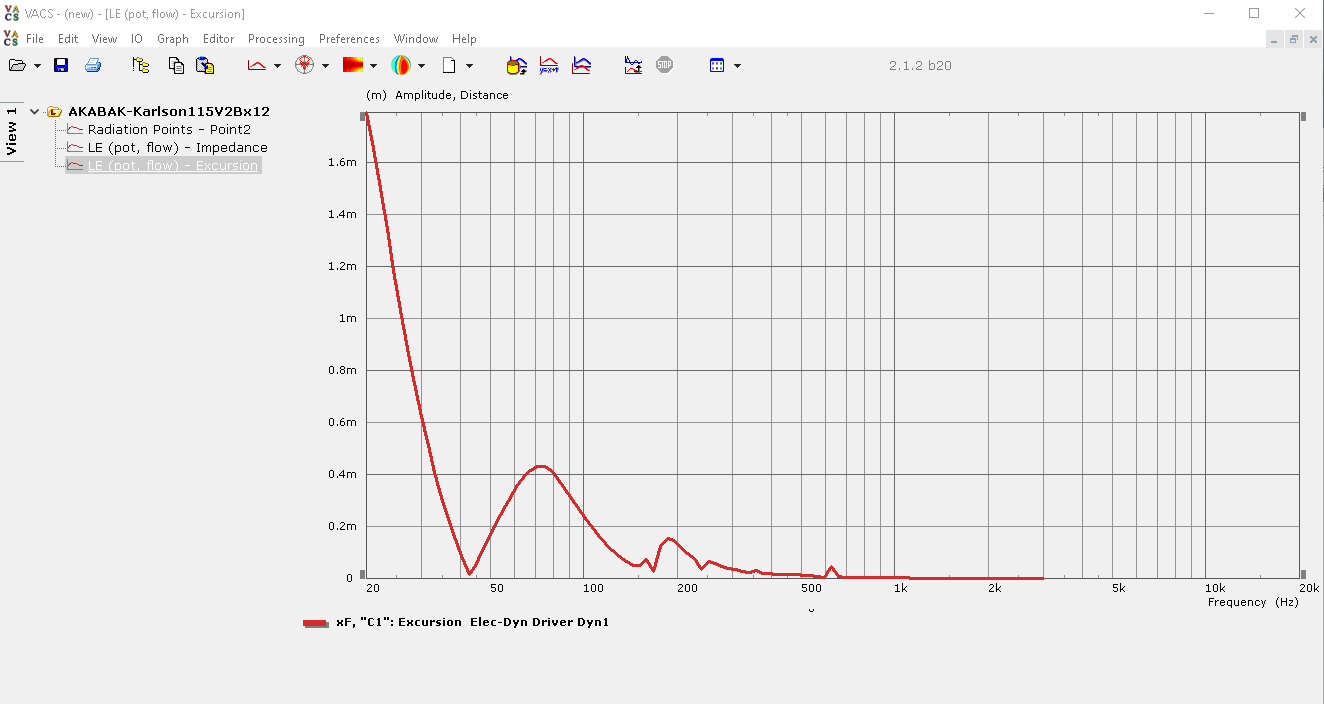Minimize the VACS application window
The image size is (1324, 704).
tap(1209, 14)
